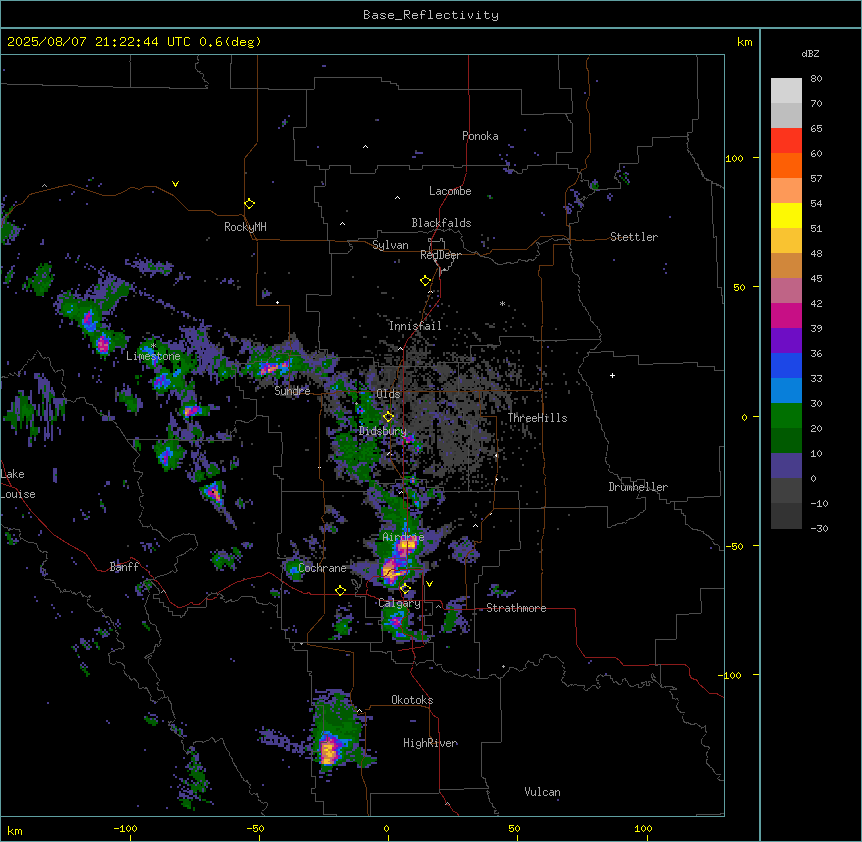Select the white asterisk marker above Limestone

pyautogui.click(x=154, y=346)
